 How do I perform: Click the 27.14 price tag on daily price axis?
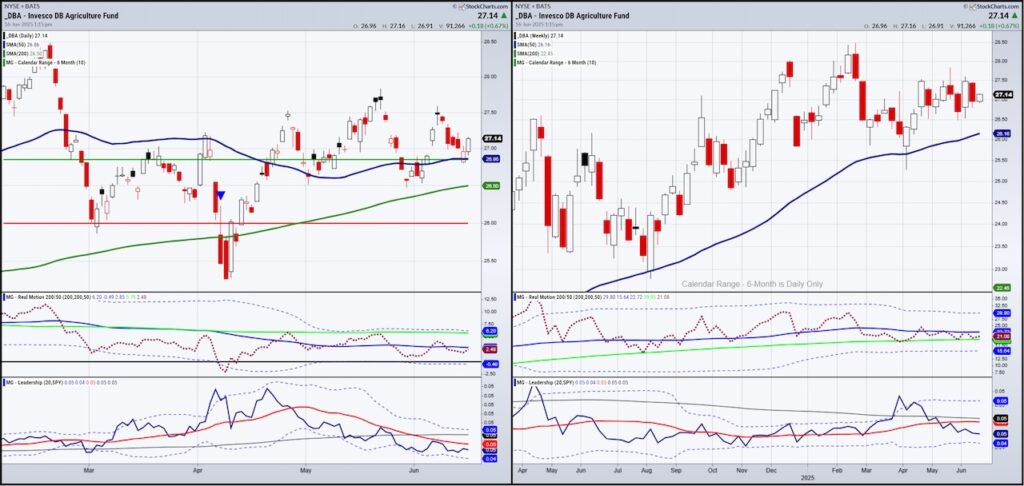[491, 139]
